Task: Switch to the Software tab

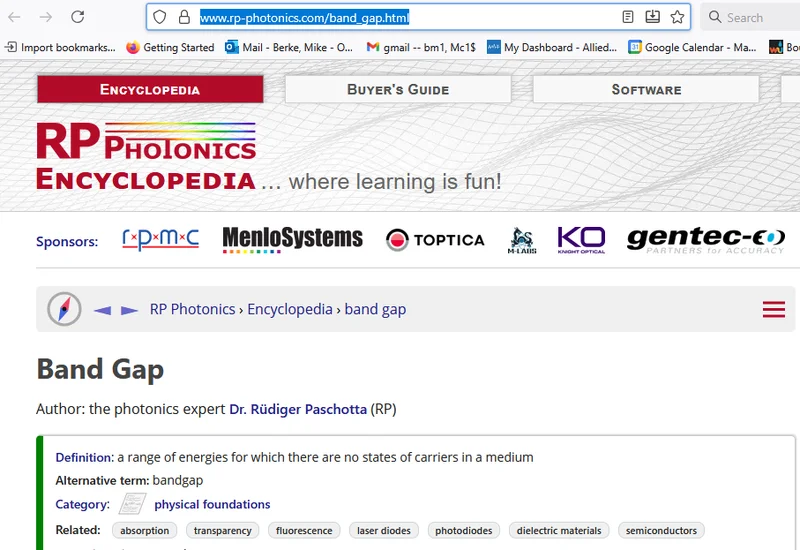Action: coord(646,90)
